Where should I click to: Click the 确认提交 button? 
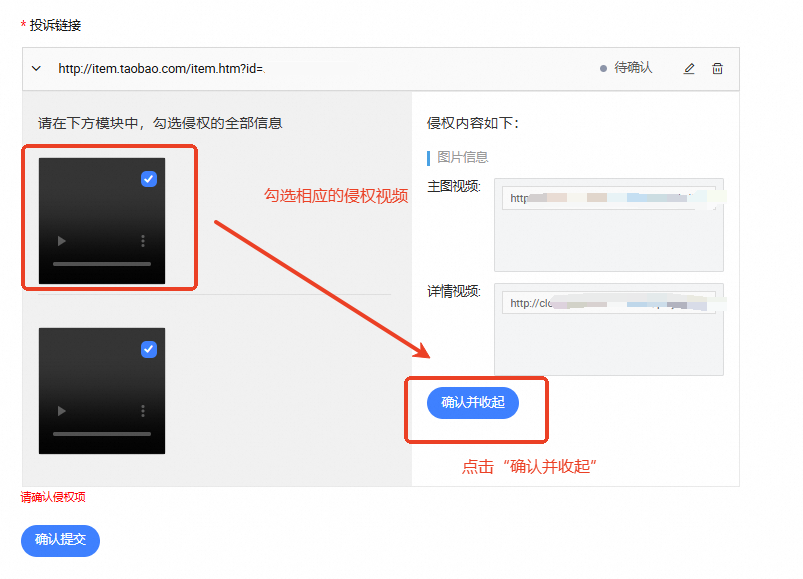click(x=60, y=541)
